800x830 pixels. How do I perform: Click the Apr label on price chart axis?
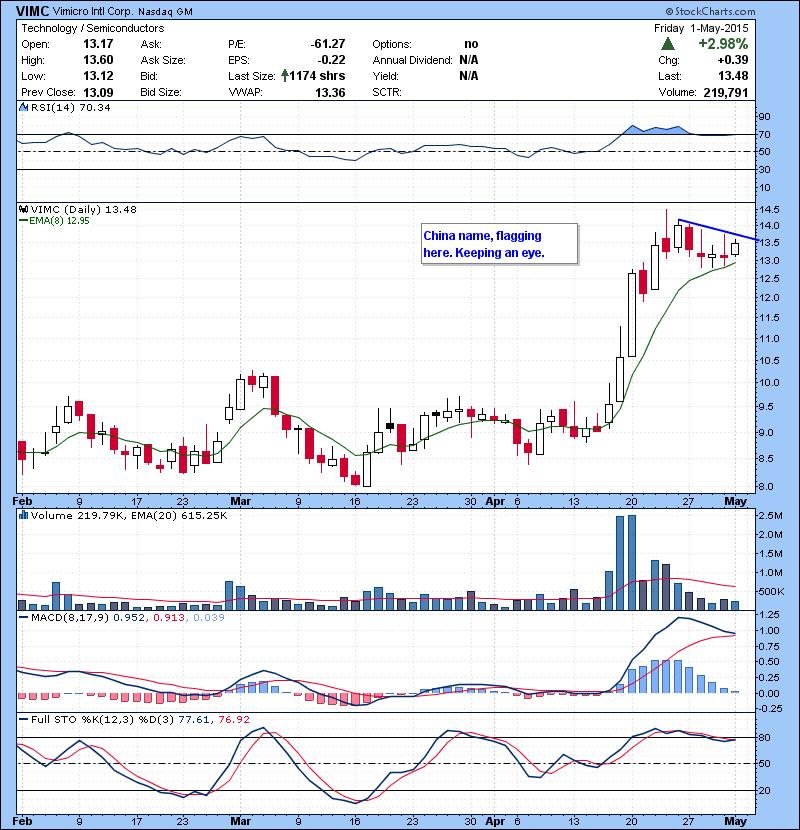click(495, 501)
